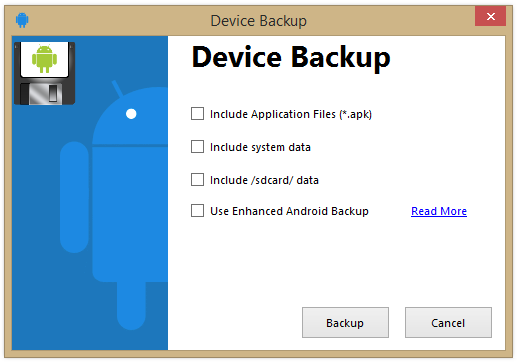517x363 pixels.
Task: Open the Read More link
Action: [439, 211]
